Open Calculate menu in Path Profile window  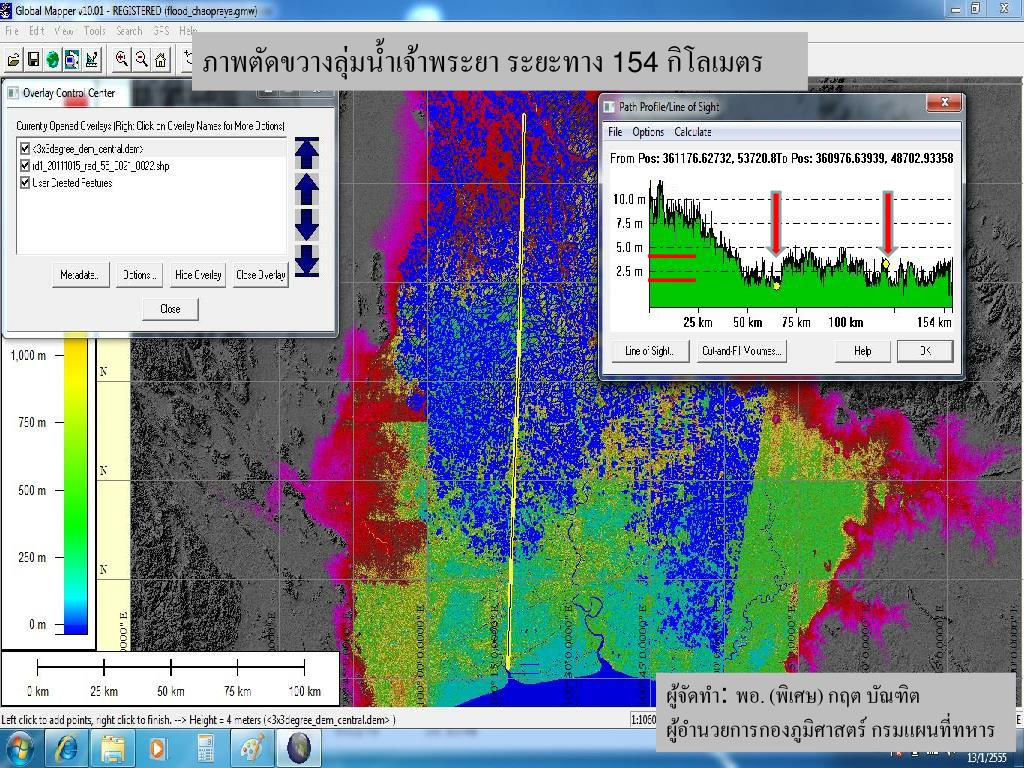(x=692, y=132)
